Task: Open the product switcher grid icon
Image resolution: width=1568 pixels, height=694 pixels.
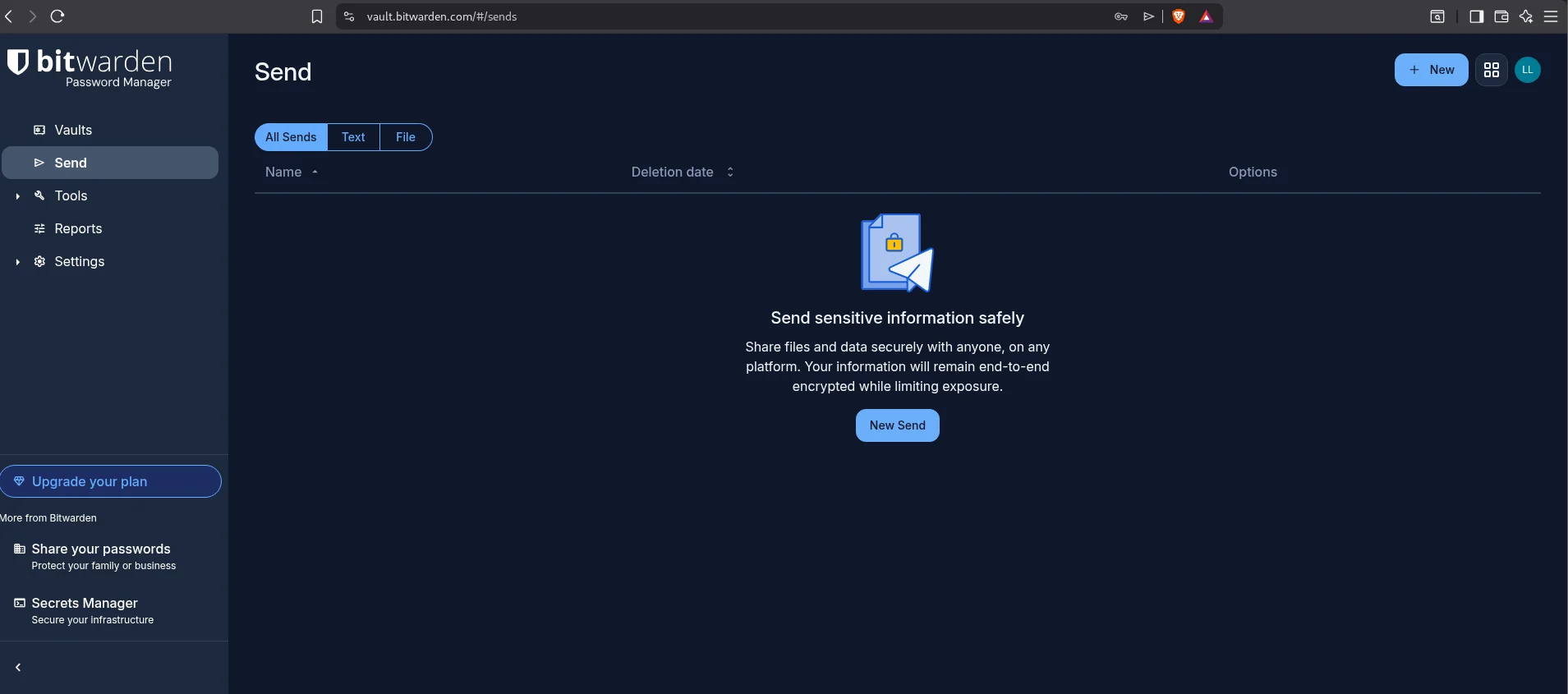Action: click(1492, 70)
